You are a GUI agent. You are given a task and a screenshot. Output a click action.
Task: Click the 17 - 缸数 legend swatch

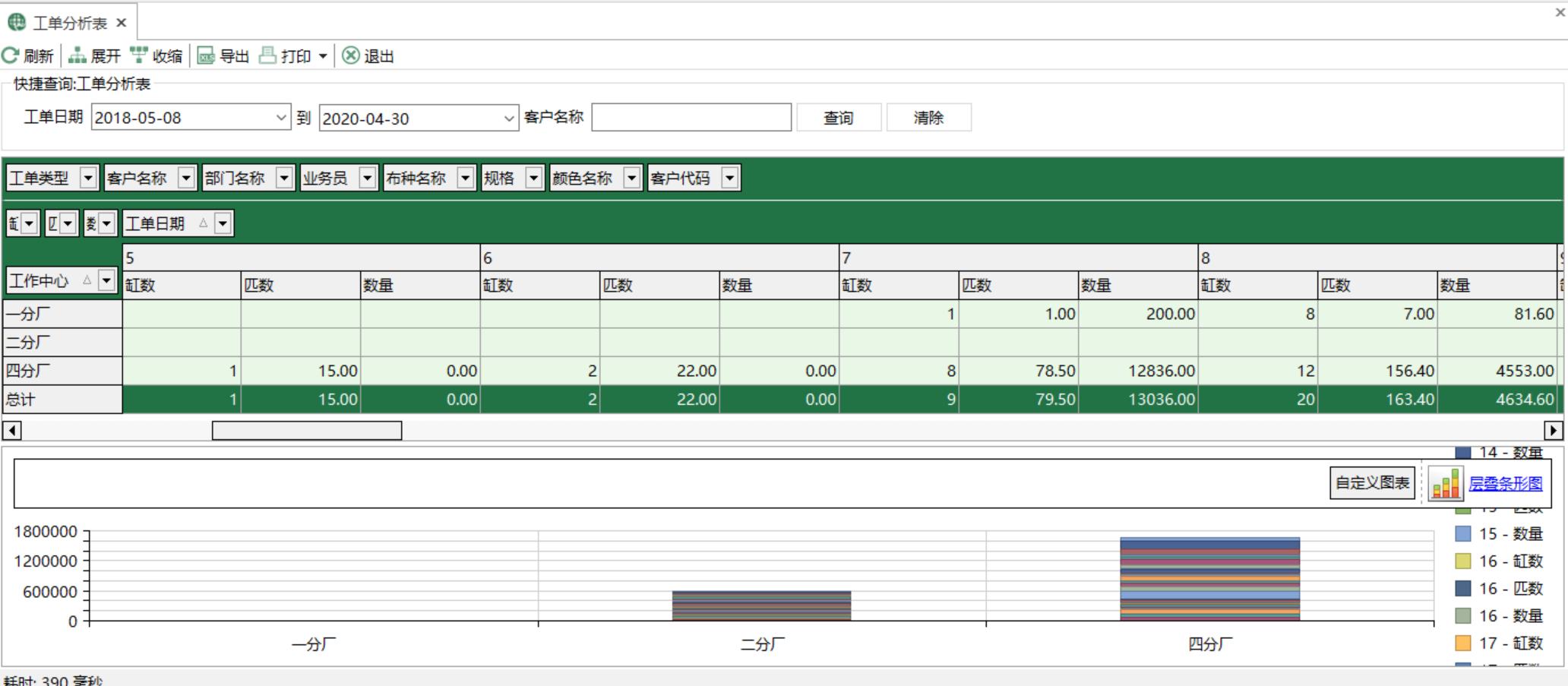pyautogui.click(x=1462, y=643)
